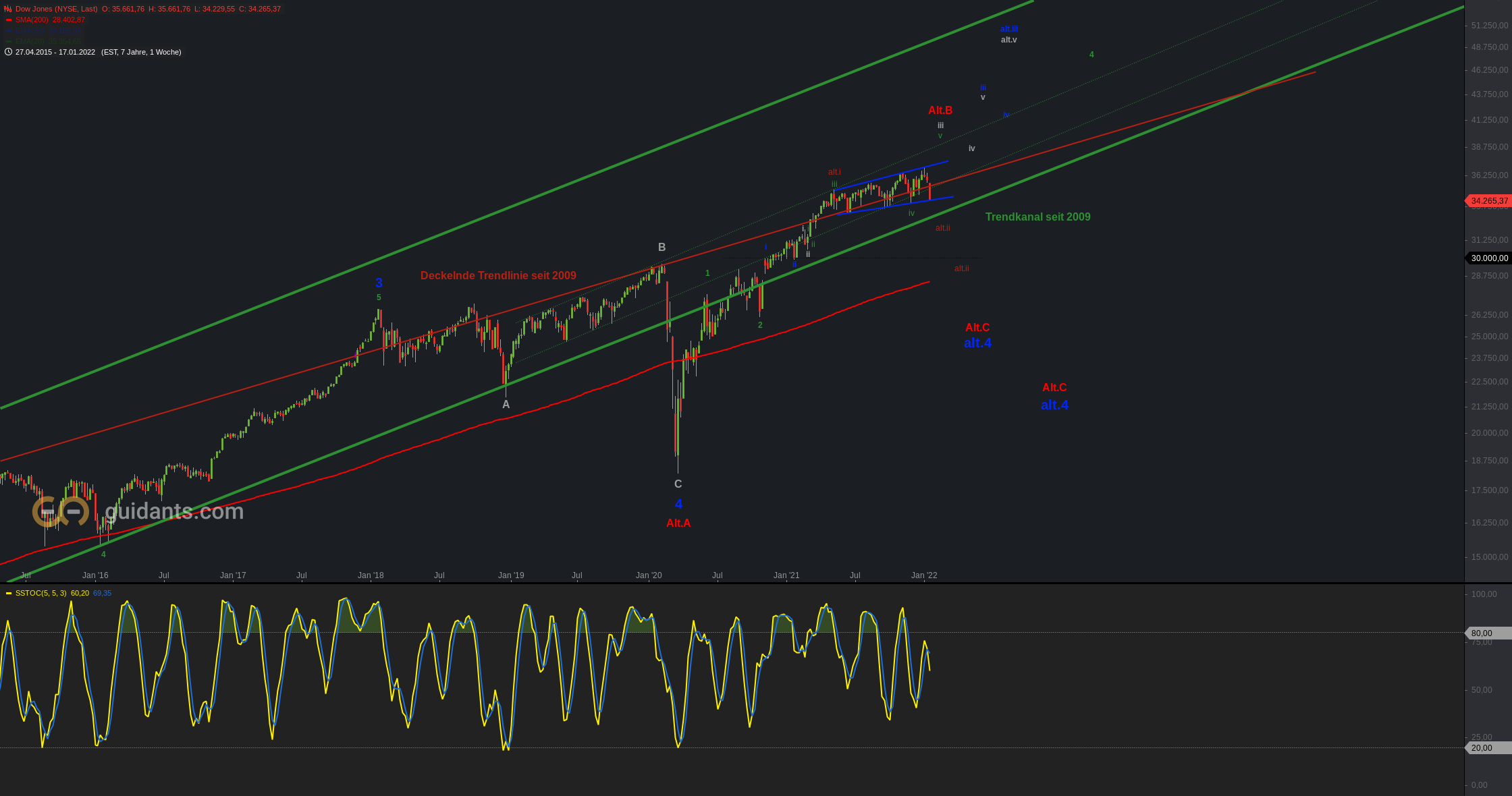The height and width of the screenshot is (796, 1512).
Task: Click the 15.000,00 price axis label
Action: pyautogui.click(x=1490, y=557)
